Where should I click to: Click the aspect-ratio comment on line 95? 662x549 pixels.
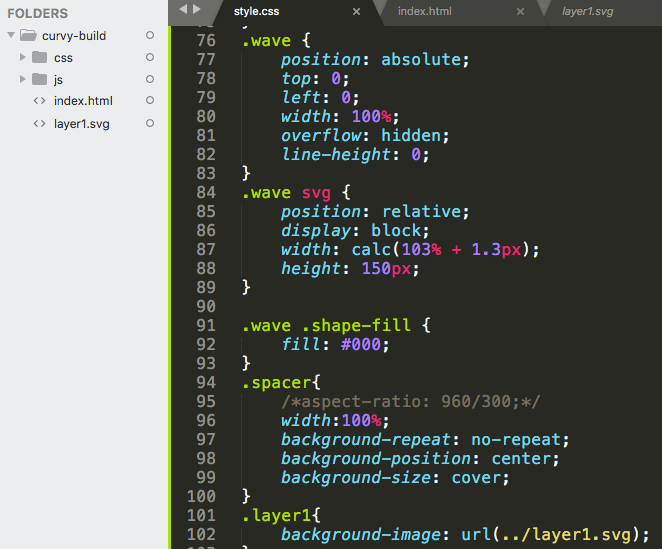[410, 402]
